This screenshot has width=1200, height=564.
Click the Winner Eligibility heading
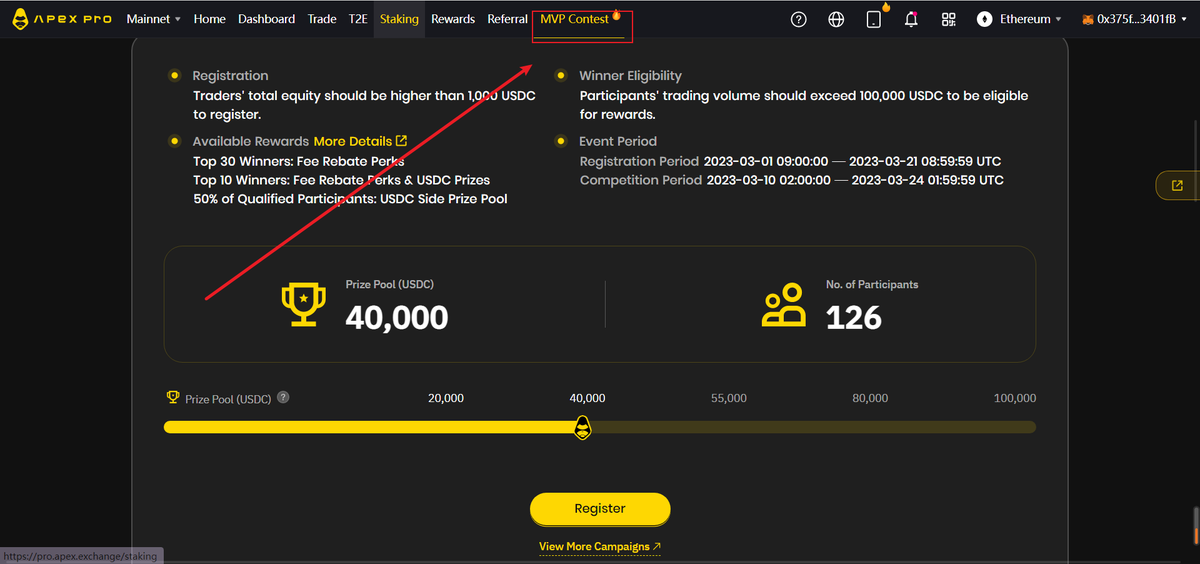(x=631, y=75)
